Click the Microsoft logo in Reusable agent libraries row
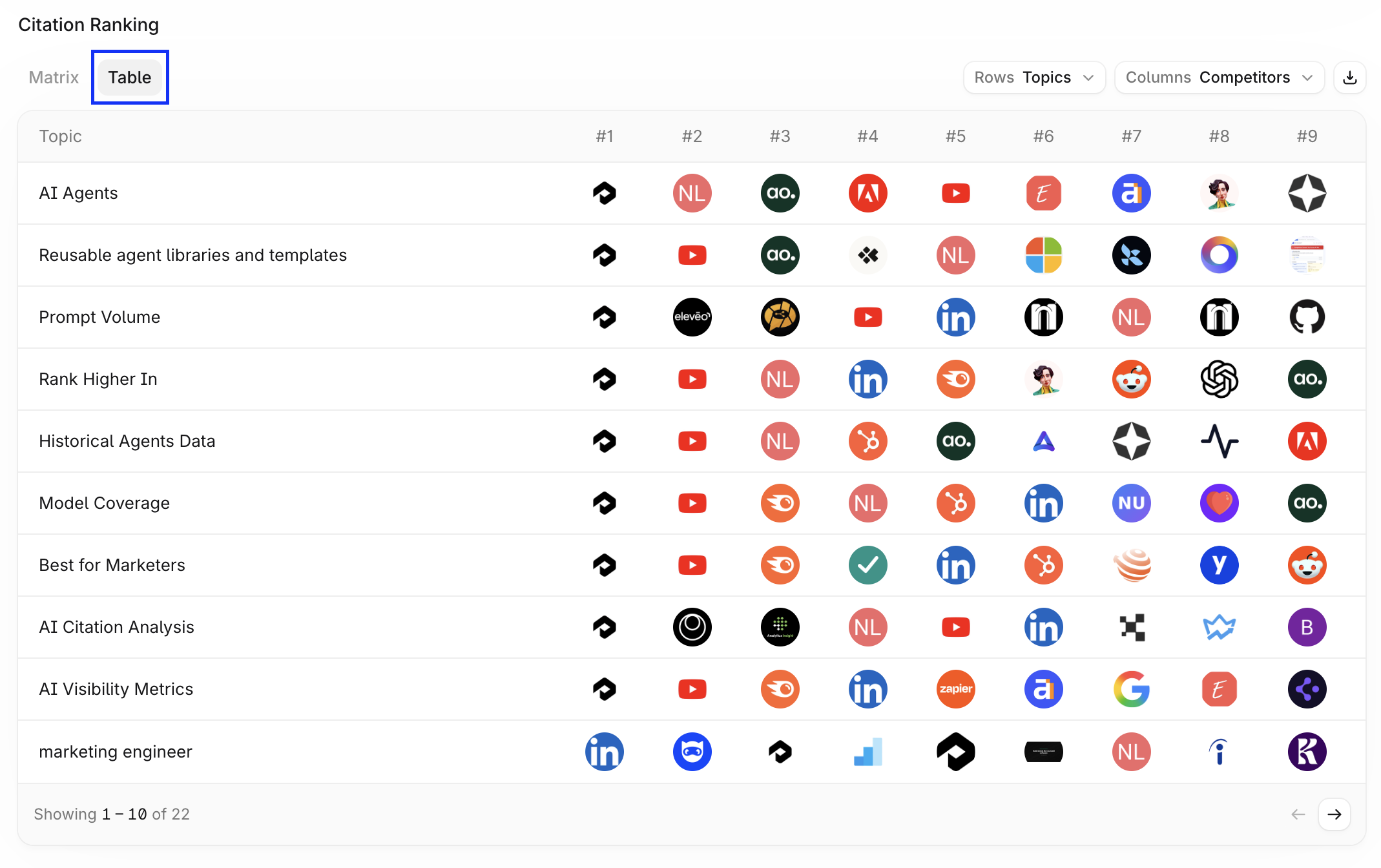Image resolution: width=1381 pixels, height=868 pixels. click(x=1043, y=255)
